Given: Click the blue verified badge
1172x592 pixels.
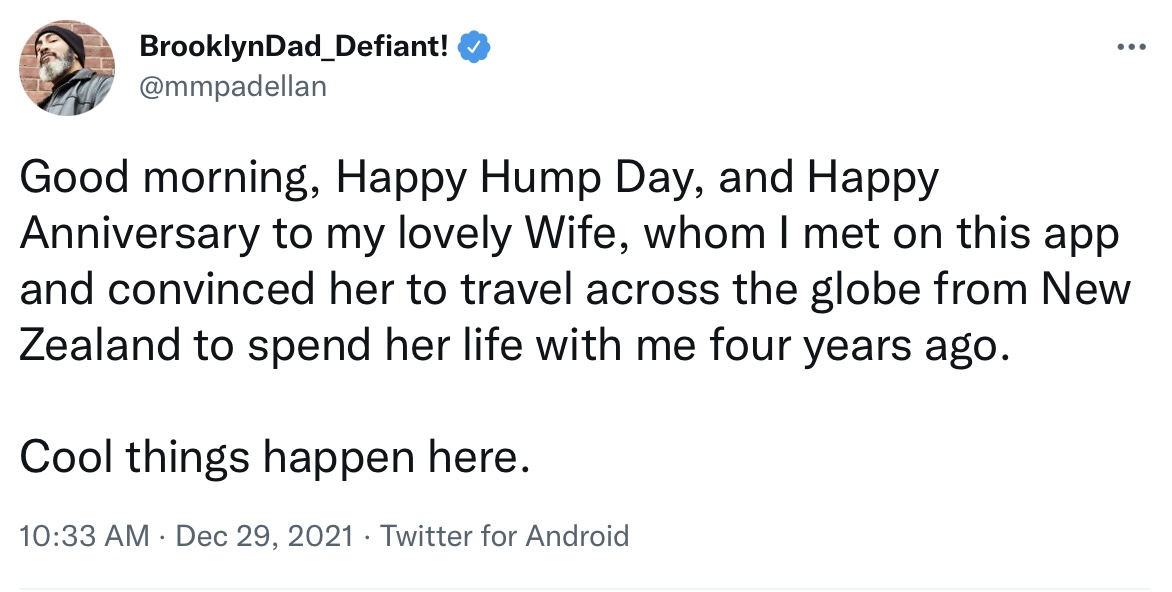Looking at the screenshot, I should pos(473,46).
